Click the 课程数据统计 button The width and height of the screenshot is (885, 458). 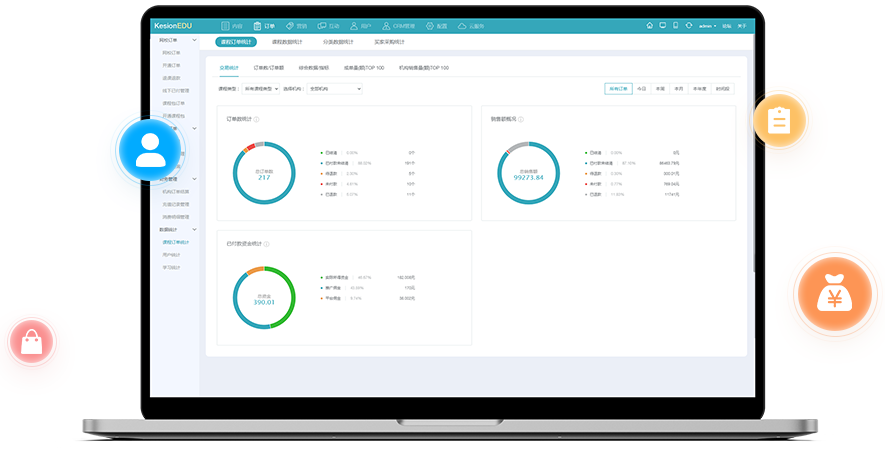point(289,42)
